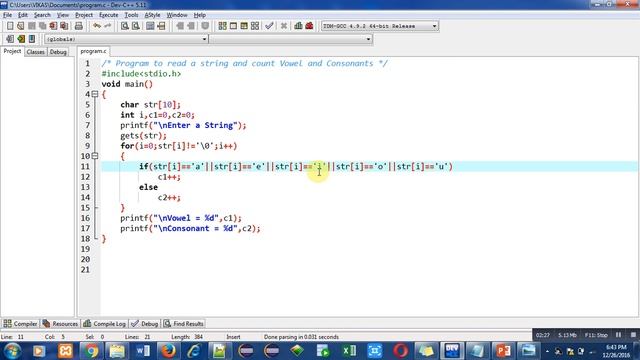Image resolution: width=640 pixels, height=360 pixels.
Task: Click the red delete profiling information icon
Action: (x=309, y=26)
